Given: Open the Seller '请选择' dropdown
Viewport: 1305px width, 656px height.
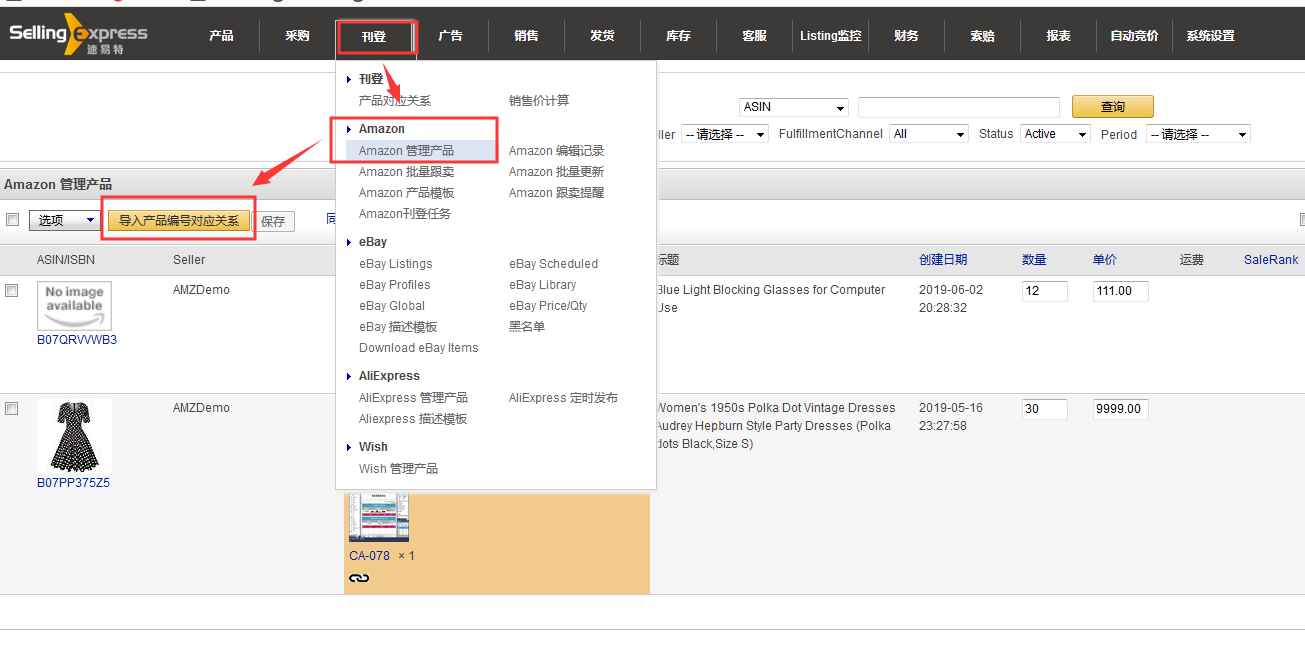Looking at the screenshot, I should [724, 134].
